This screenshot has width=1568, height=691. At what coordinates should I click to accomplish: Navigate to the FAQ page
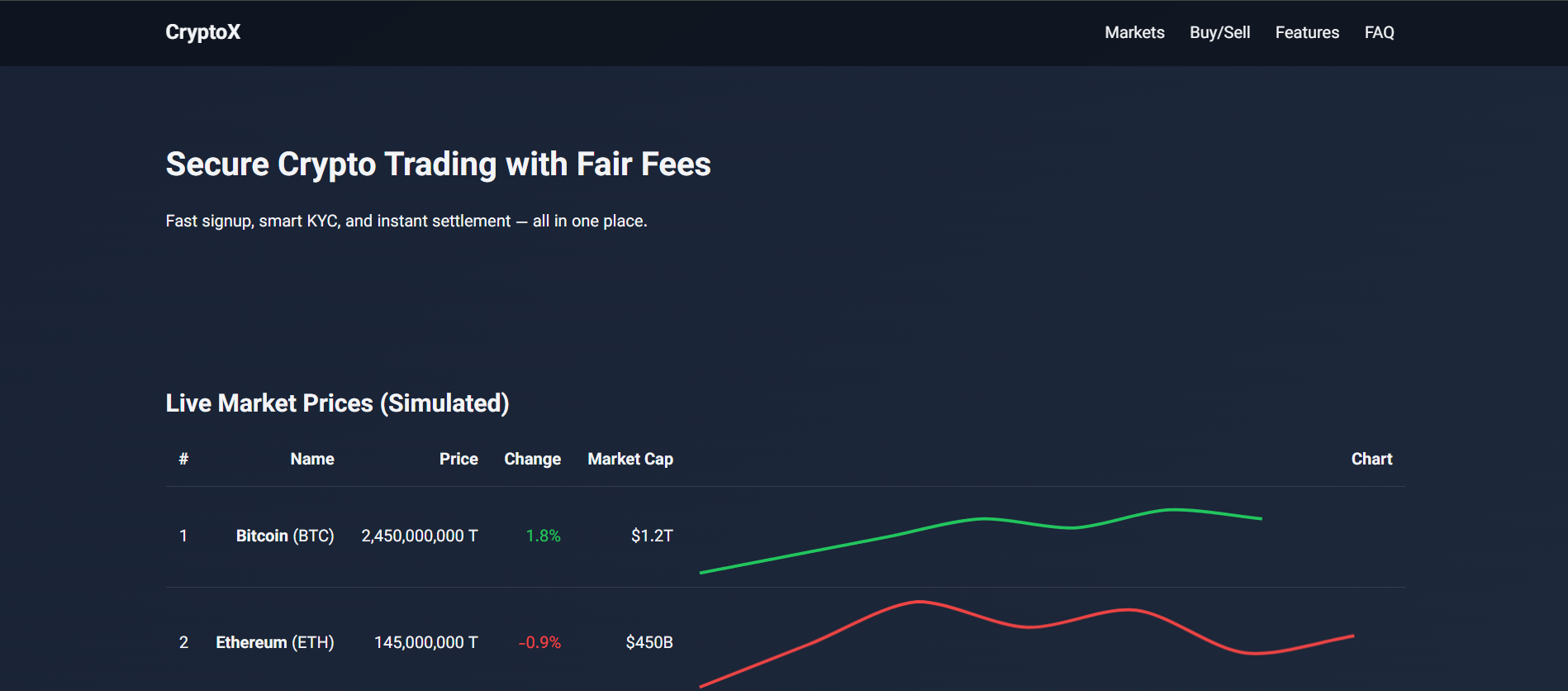(x=1379, y=32)
